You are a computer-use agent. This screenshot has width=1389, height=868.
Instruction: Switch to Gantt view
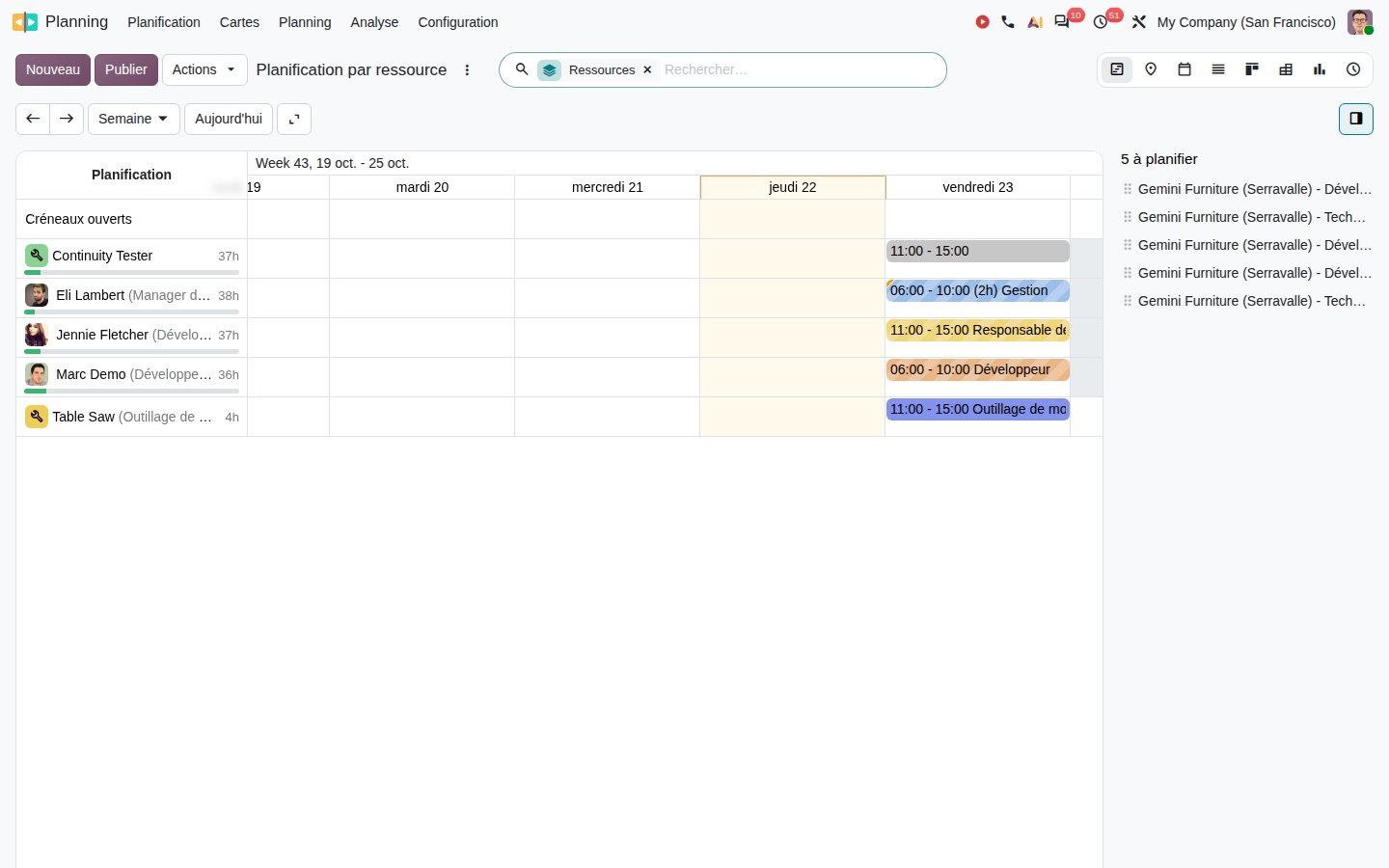coord(1117,69)
